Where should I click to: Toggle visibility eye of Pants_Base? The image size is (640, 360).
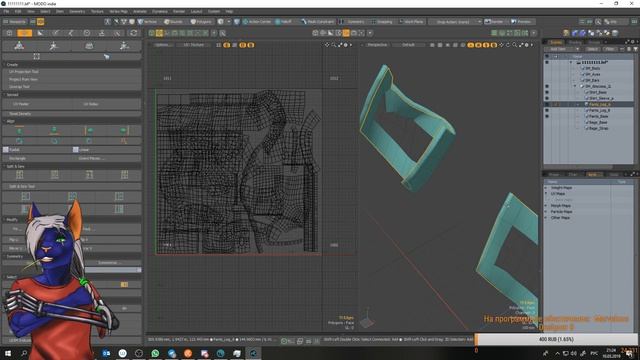[547, 116]
